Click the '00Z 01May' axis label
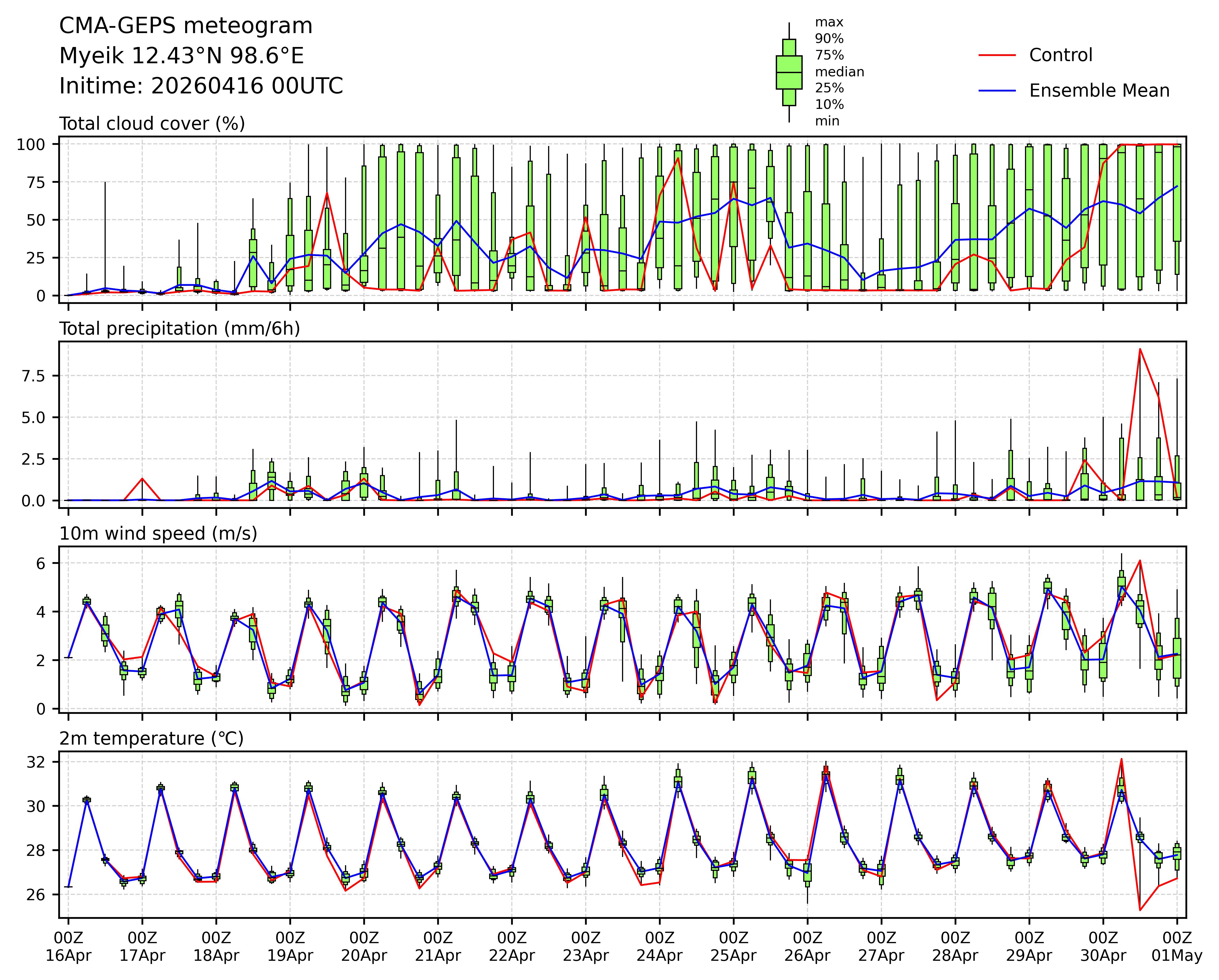Screen dimensions: 1219x980 (x=1177, y=947)
